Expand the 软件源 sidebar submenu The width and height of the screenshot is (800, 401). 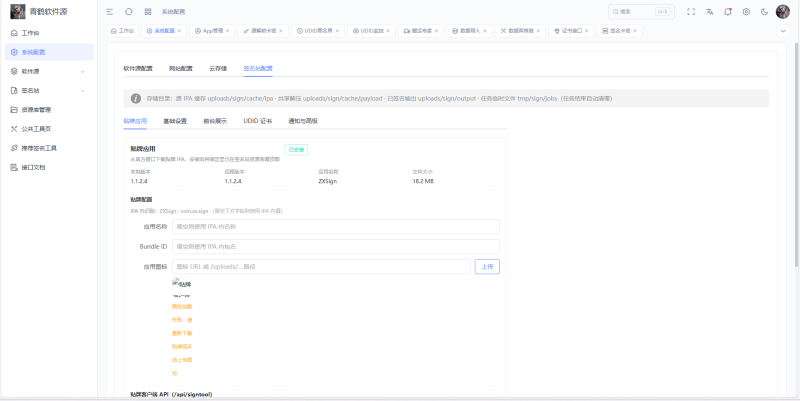pyautogui.click(x=49, y=71)
